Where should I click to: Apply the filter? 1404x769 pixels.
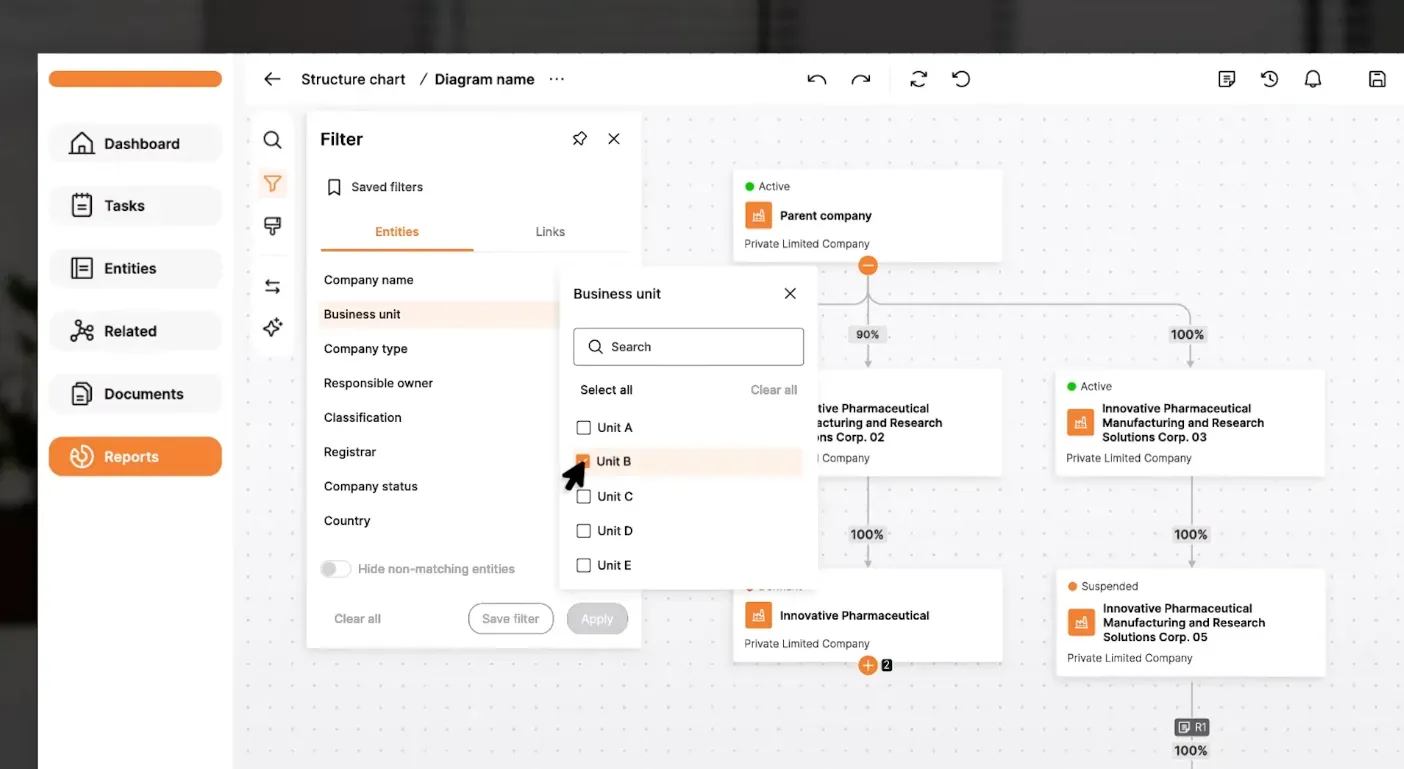point(597,619)
